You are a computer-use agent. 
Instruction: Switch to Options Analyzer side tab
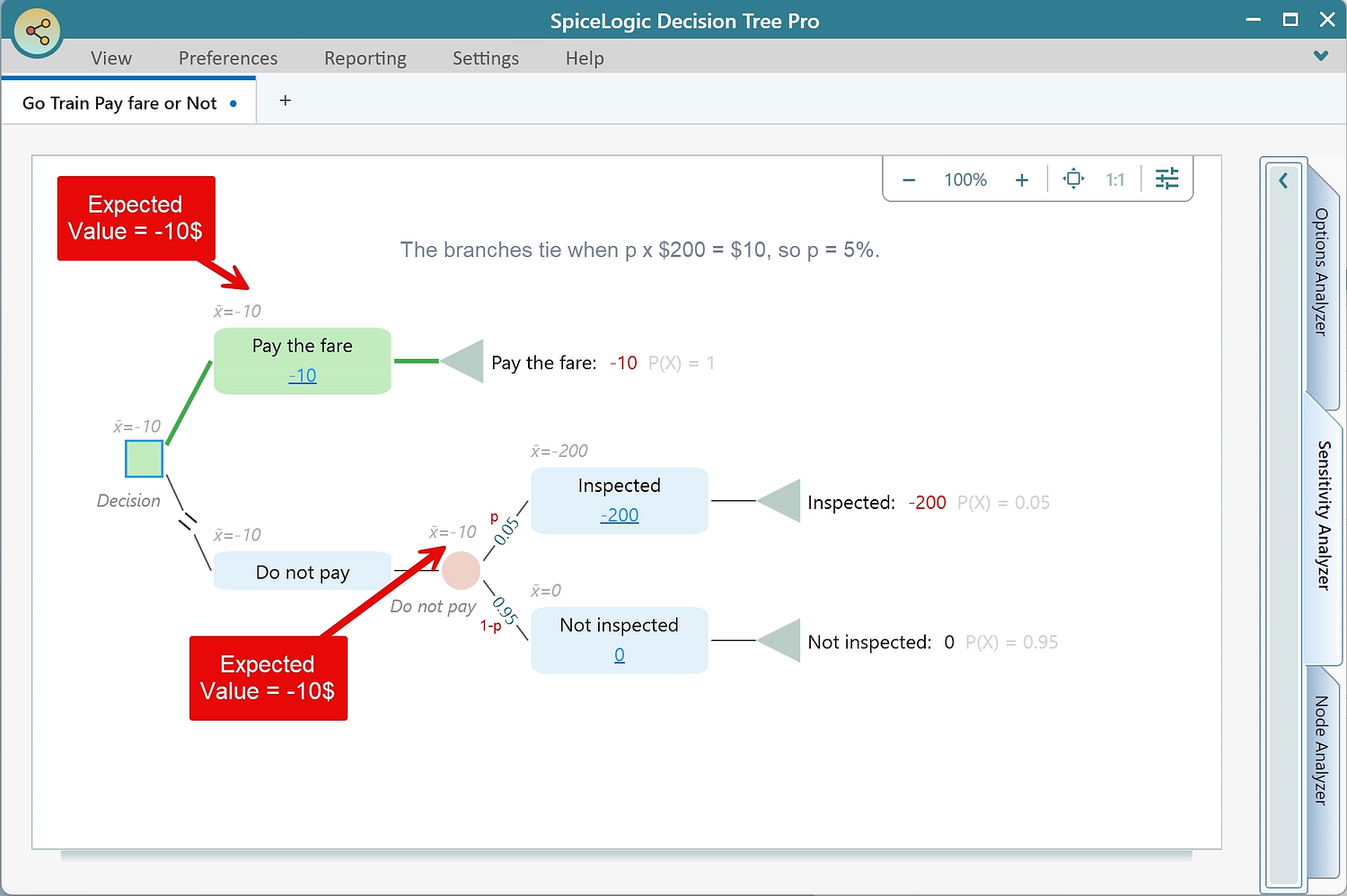point(1321,272)
